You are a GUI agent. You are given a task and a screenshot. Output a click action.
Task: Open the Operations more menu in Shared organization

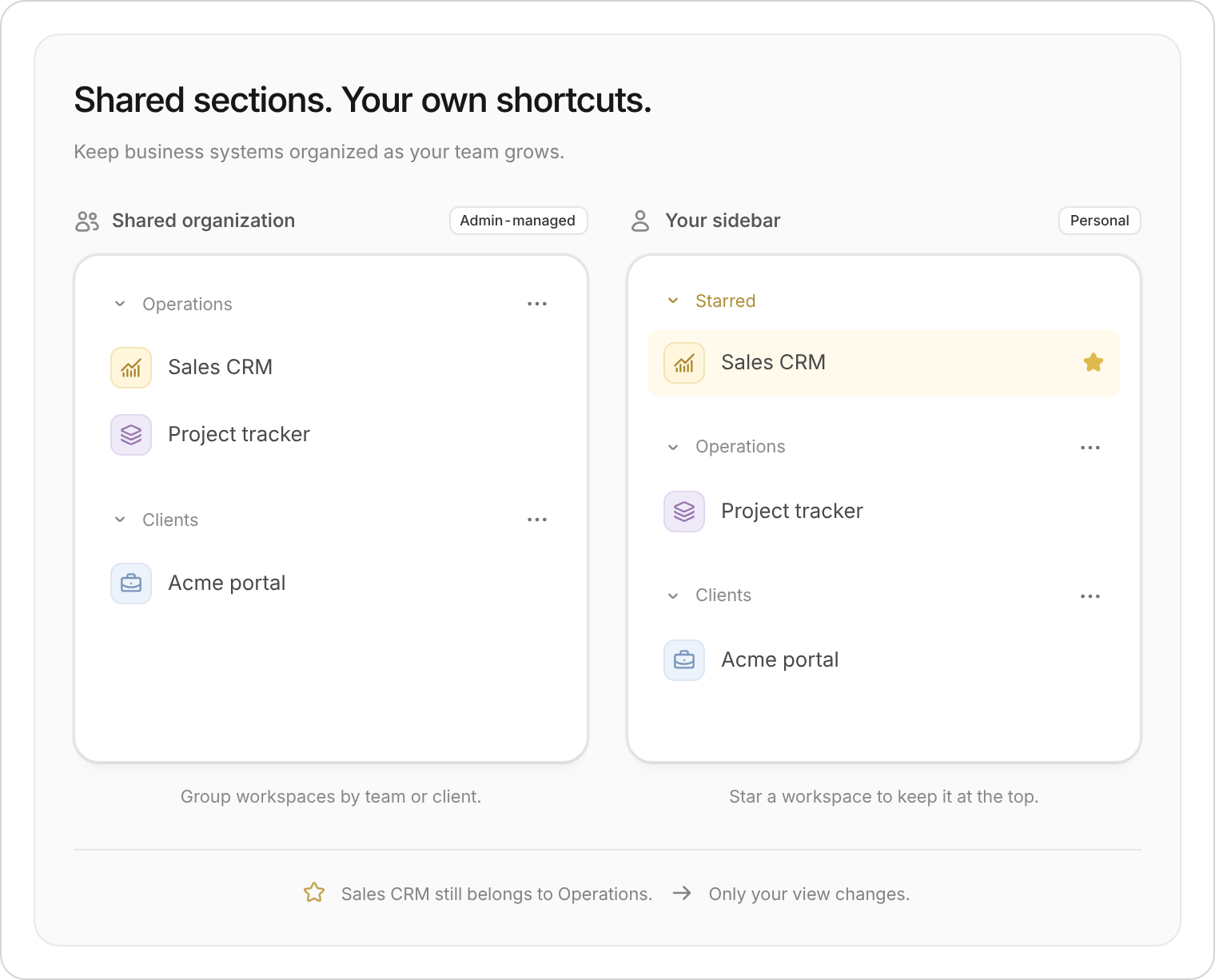click(537, 304)
